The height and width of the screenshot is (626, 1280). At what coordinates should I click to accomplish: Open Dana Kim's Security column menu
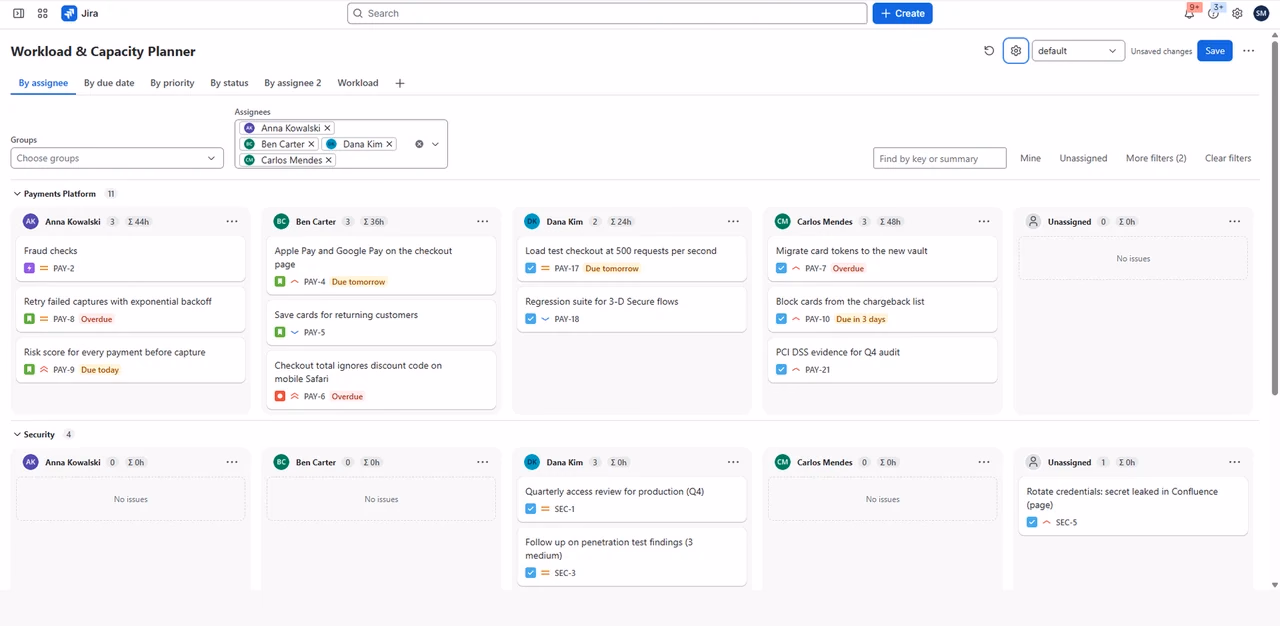pos(733,462)
